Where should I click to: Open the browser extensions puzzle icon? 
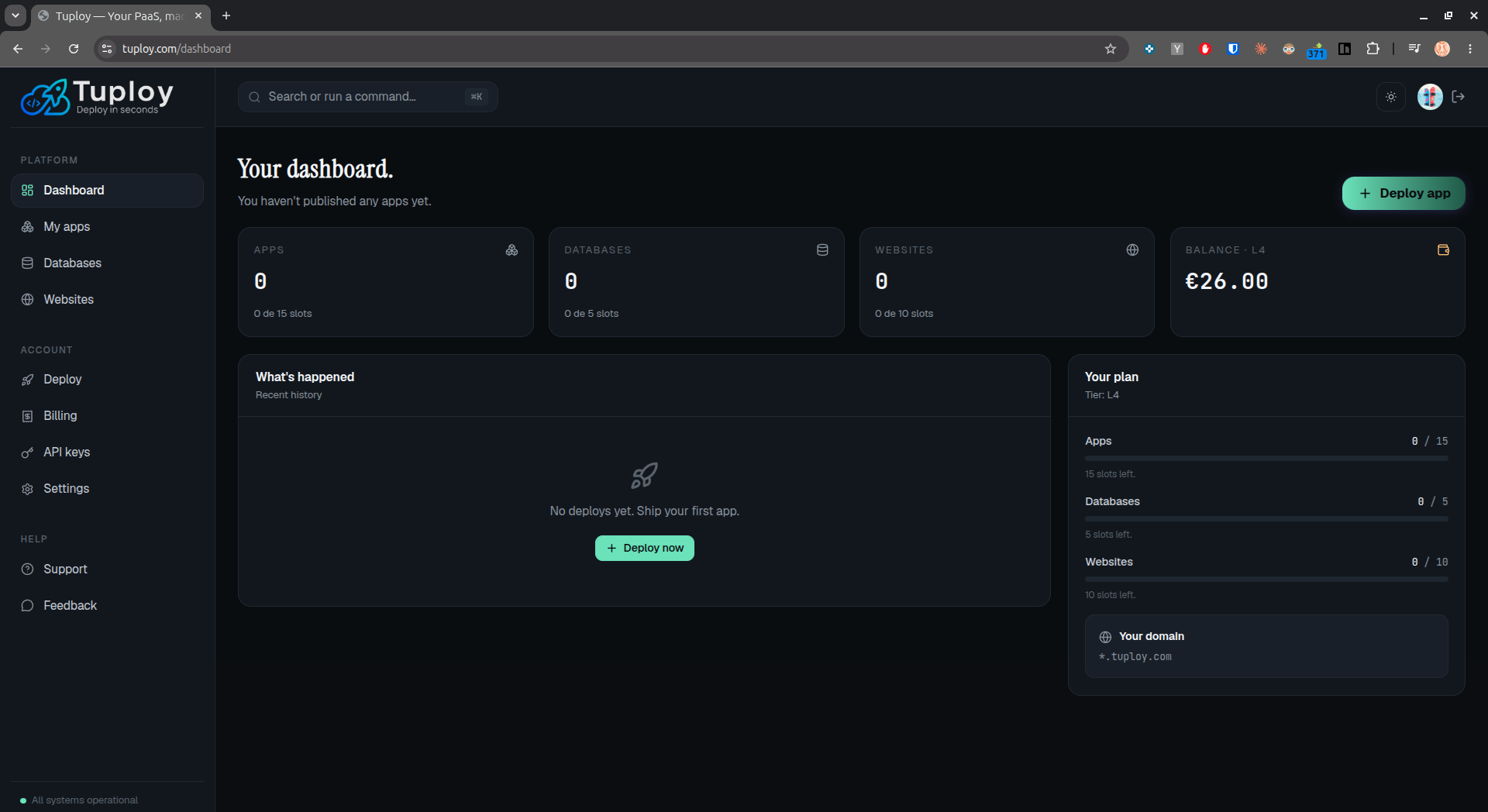1373,49
